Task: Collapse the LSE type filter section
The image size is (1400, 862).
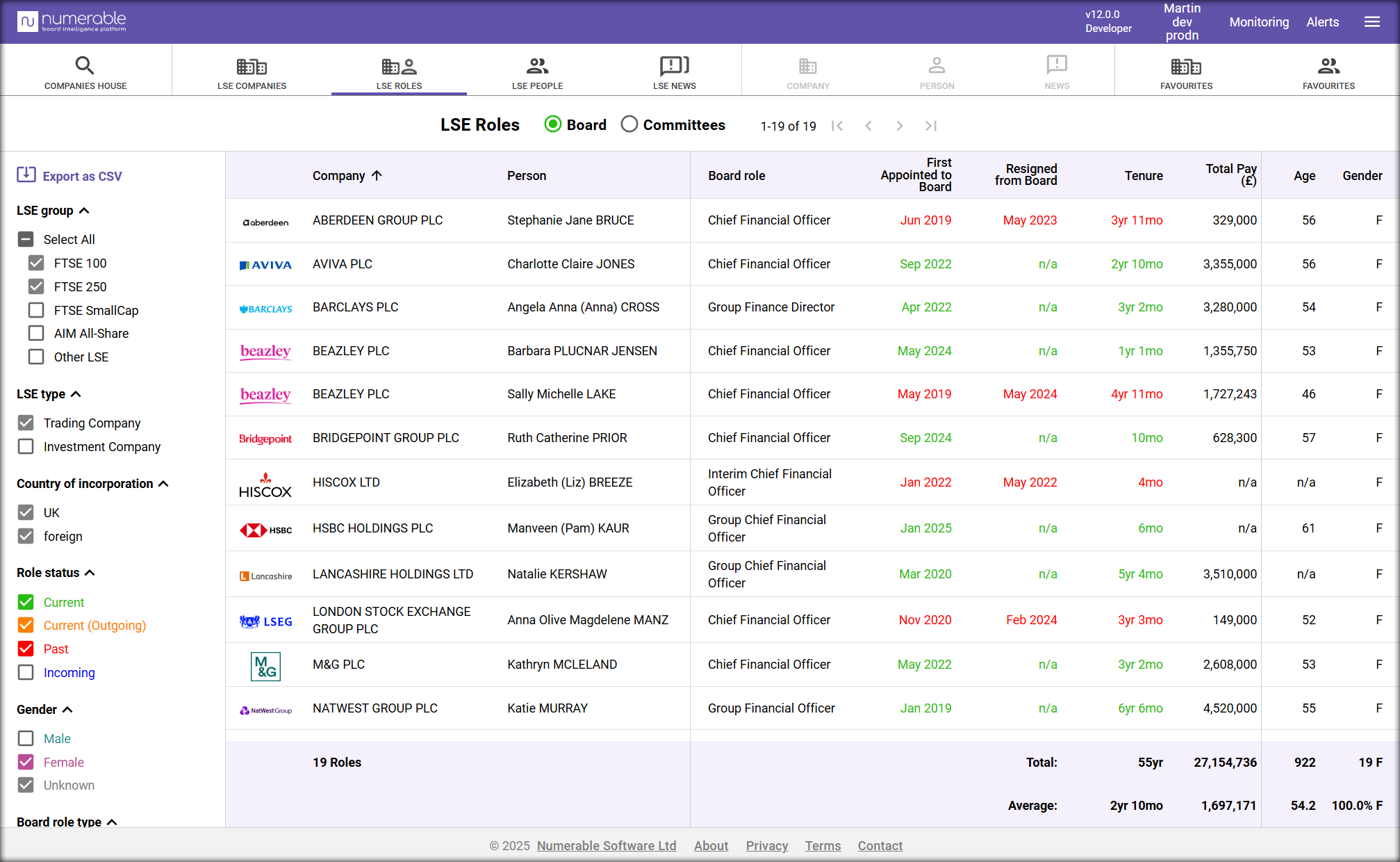Action: click(x=76, y=394)
